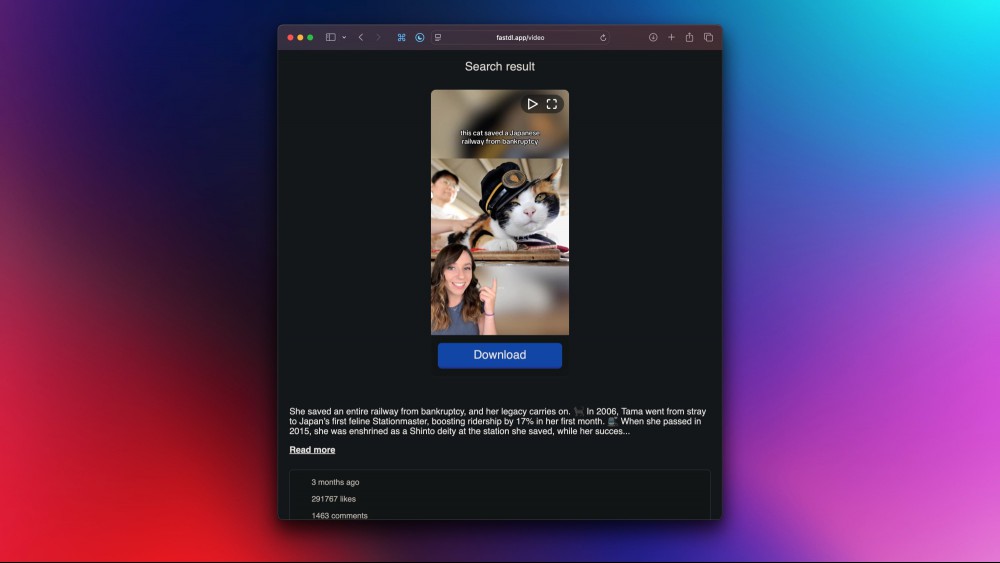Click the video thumbnail of the stationmaster cat
The image size is (1000, 563).
tap(500, 212)
